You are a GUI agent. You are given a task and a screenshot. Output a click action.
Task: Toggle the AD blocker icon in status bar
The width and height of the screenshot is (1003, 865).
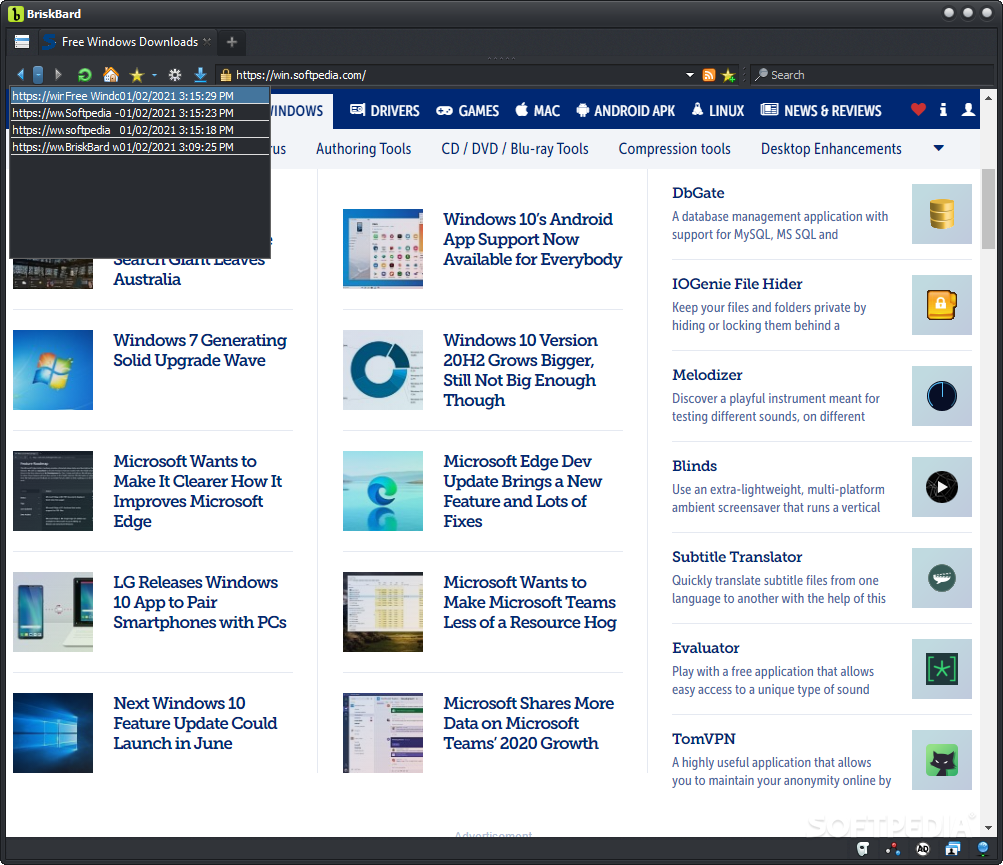922,849
